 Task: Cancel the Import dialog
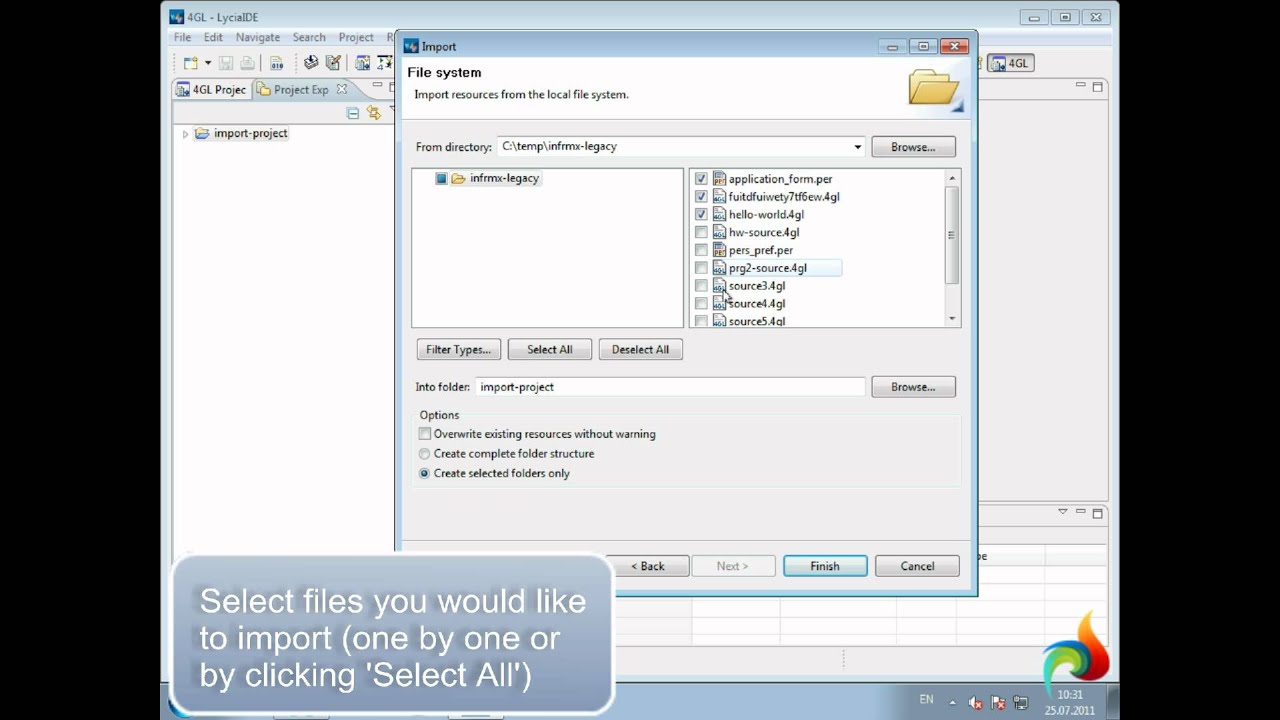[917, 566]
